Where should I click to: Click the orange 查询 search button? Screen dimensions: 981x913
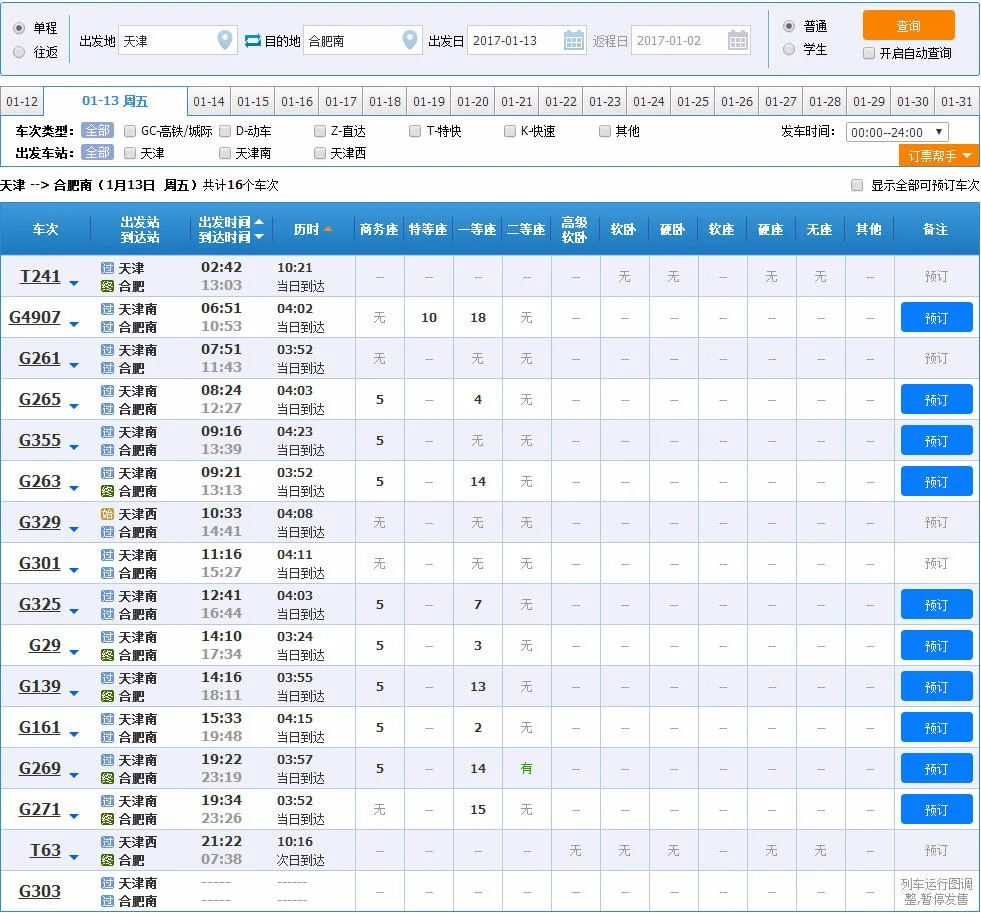pyautogui.click(x=908, y=24)
